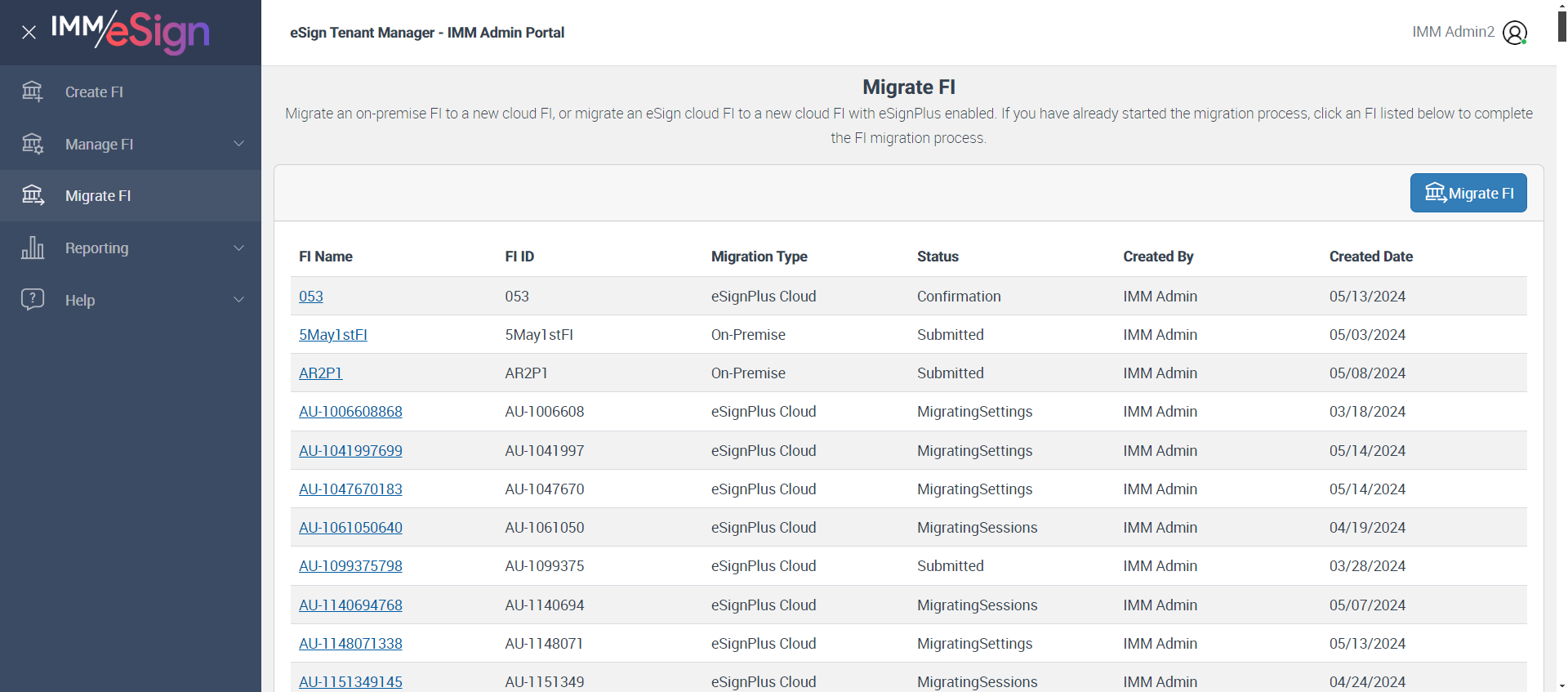Click the Migration Type column header
Image resolution: width=1568 pixels, height=692 pixels.
tap(759, 257)
